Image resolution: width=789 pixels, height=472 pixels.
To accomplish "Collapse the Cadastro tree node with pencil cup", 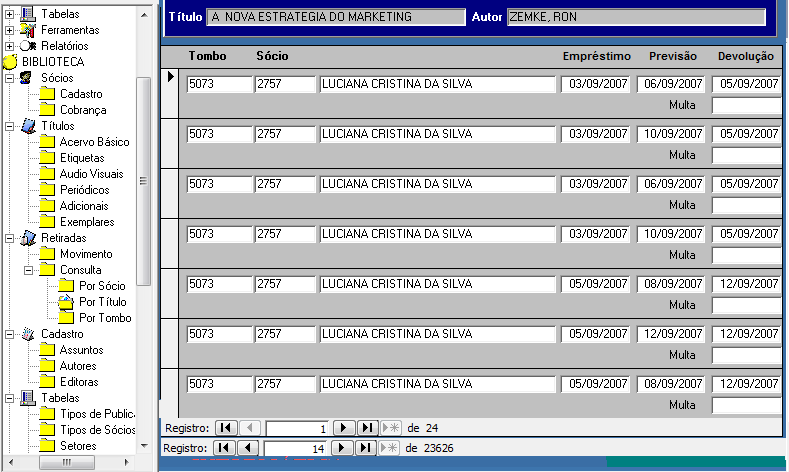I will point(9,334).
